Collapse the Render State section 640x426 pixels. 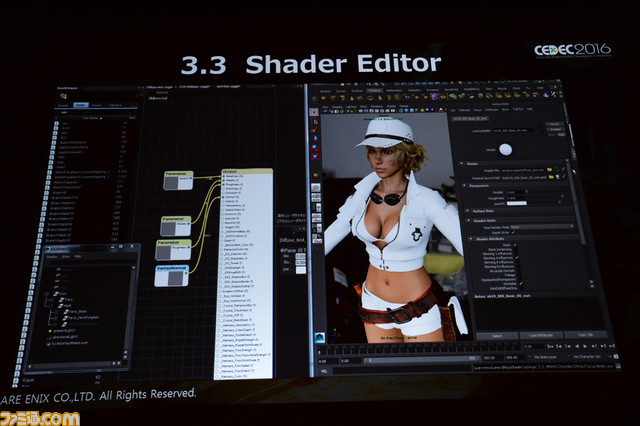(469, 221)
